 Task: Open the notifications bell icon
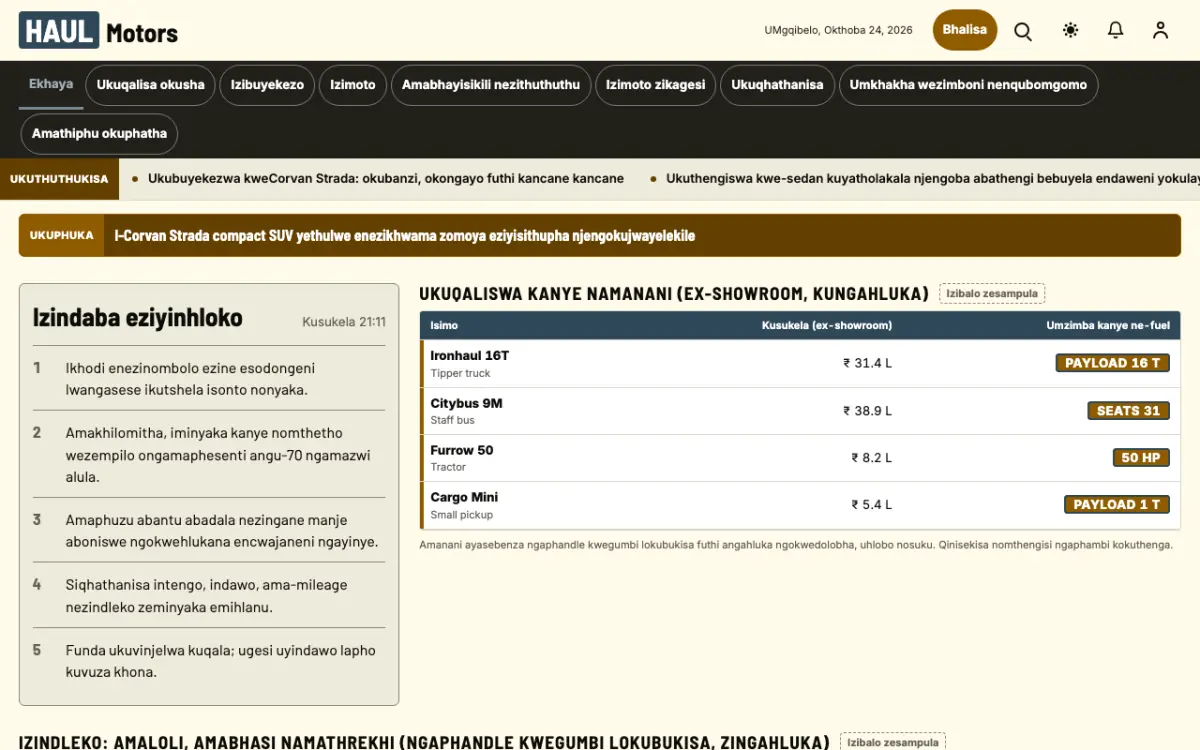pyautogui.click(x=1116, y=30)
